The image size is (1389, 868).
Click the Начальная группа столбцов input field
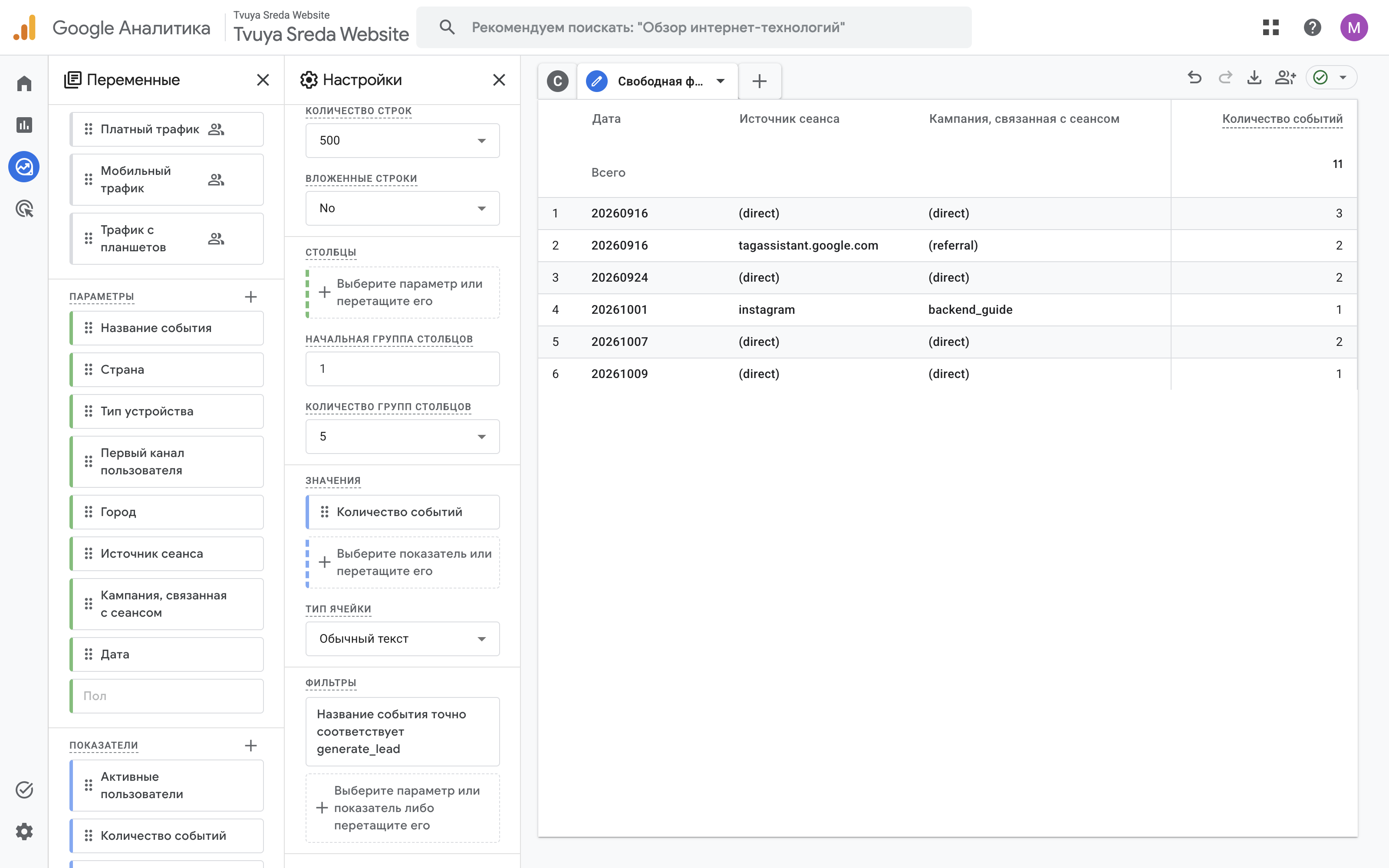pyautogui.click(x=402, y=368)
